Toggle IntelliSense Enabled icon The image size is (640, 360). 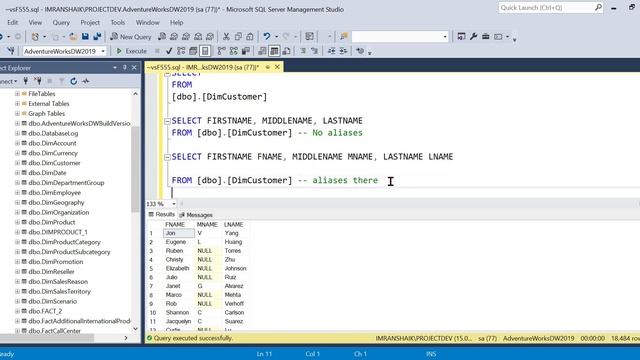point(205,51)
